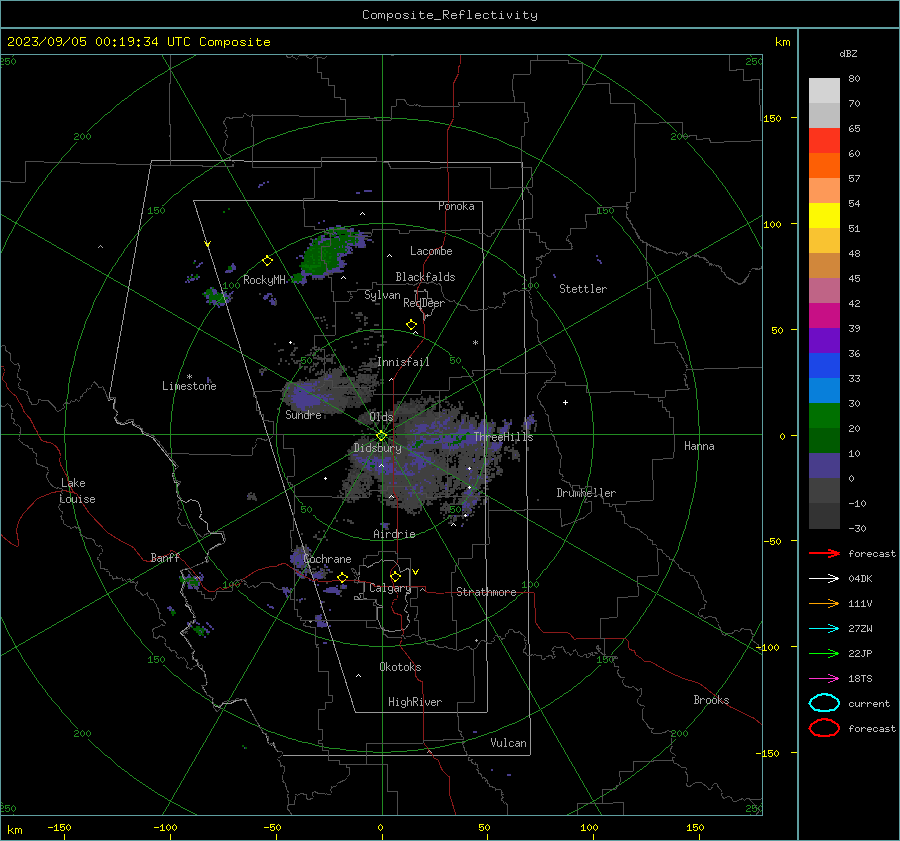900x841 pixels.
Task: Click the Sundre town label
Action: (x=303, y=414)
